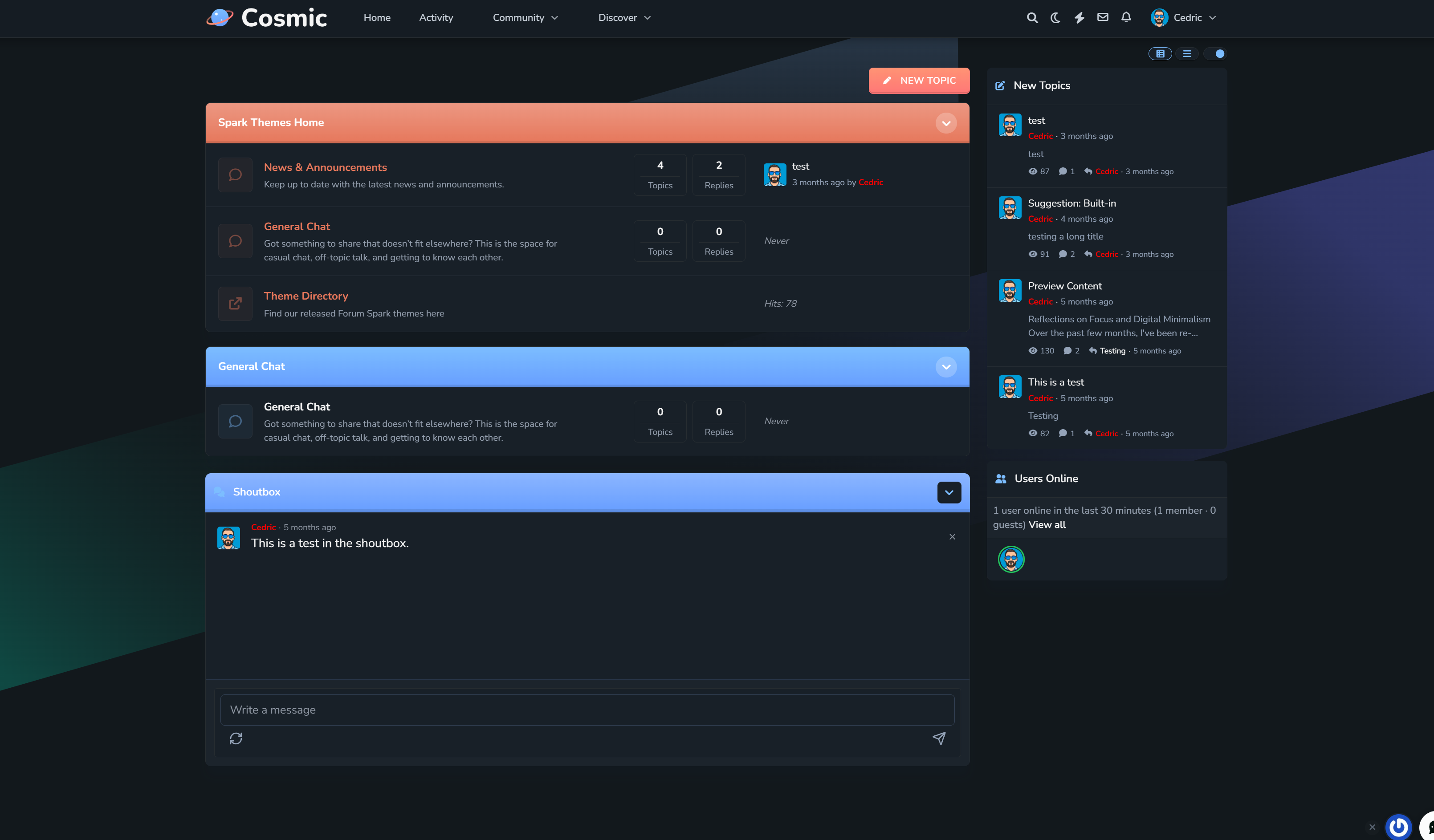Delete the shoutbox message from Cedric
This screenshot has height=840, width=1434.
952,537
